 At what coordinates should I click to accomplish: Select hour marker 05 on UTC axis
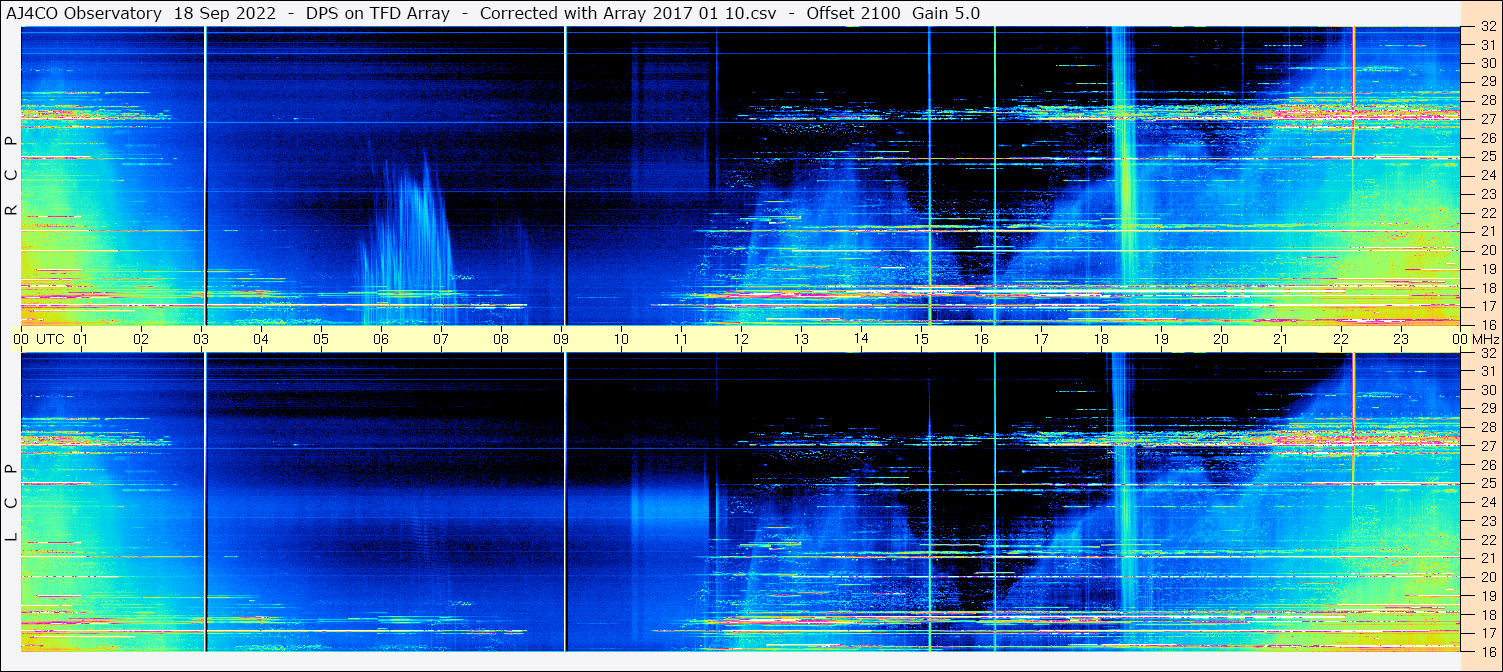click(x=321, y=339)
